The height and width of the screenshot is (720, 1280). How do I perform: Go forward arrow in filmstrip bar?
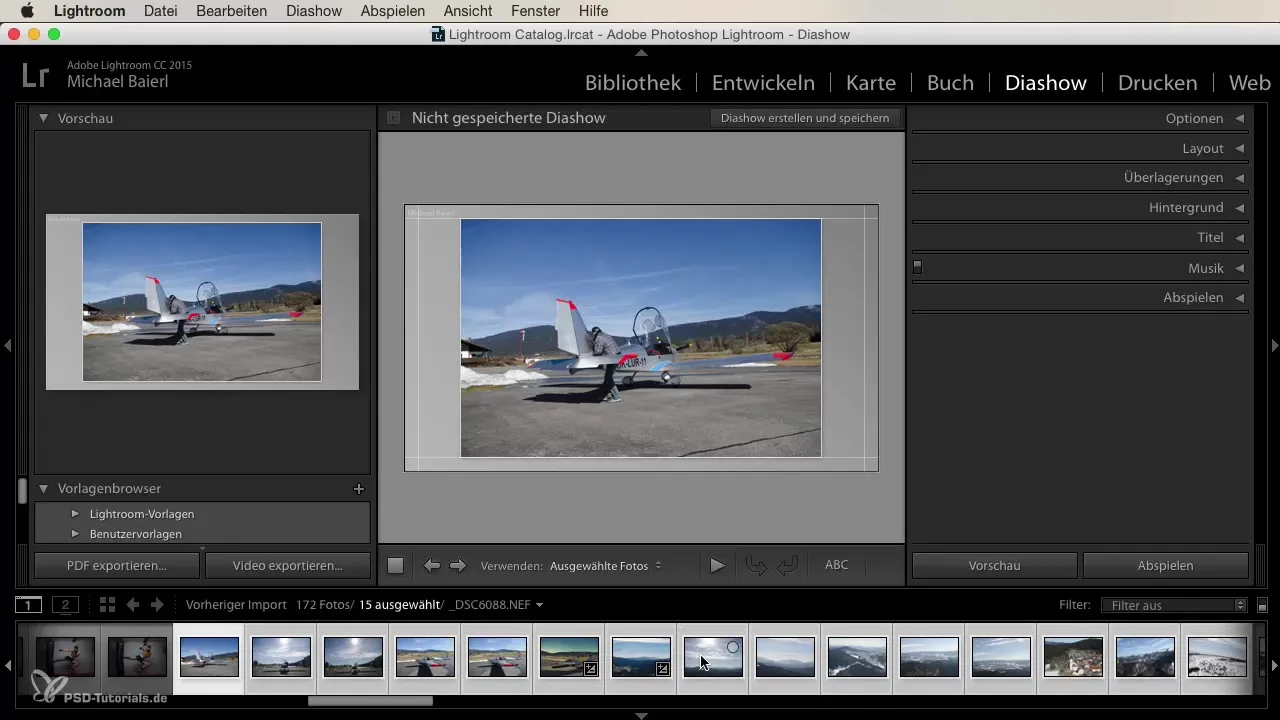156,605
